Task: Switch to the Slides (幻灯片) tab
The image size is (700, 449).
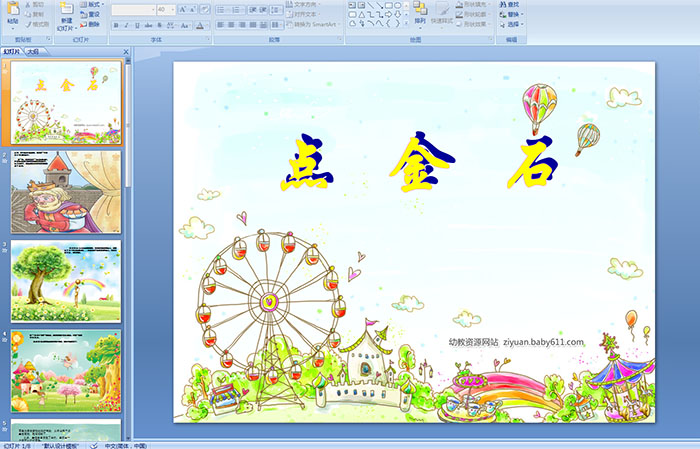Action: point(13,50)
